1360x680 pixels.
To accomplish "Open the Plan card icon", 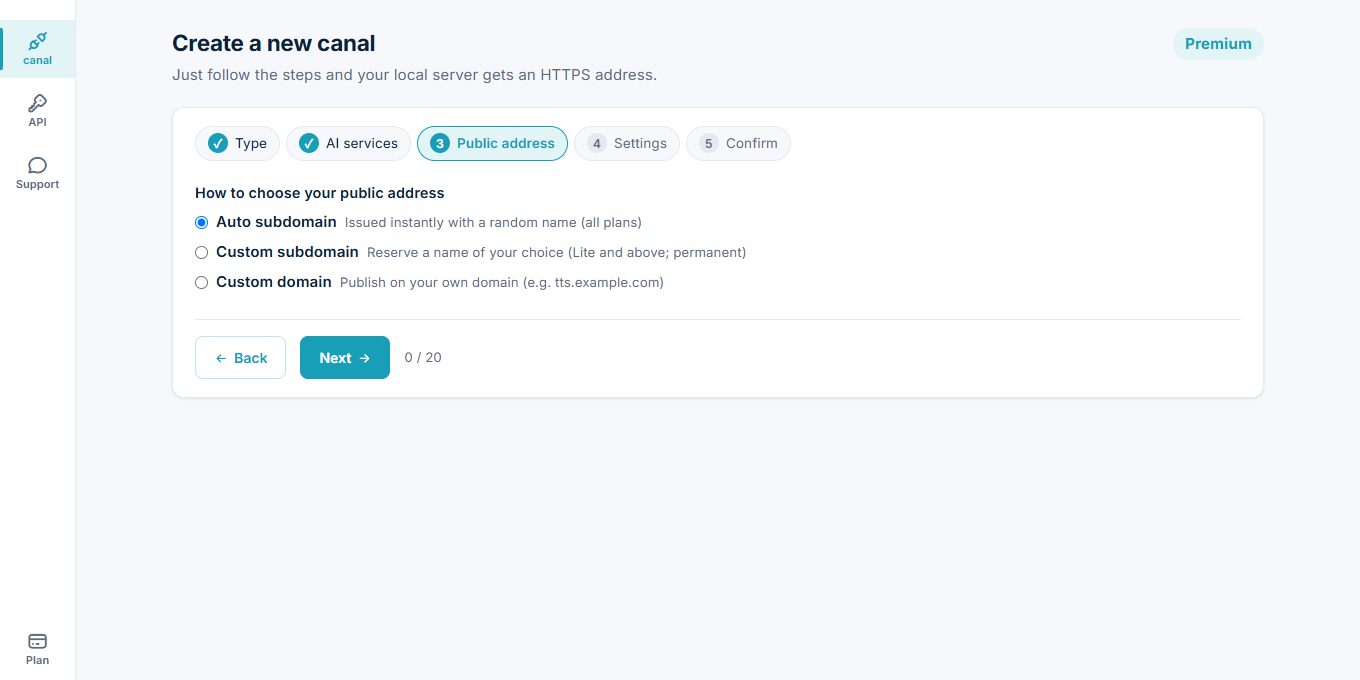I will click(37, 641).
